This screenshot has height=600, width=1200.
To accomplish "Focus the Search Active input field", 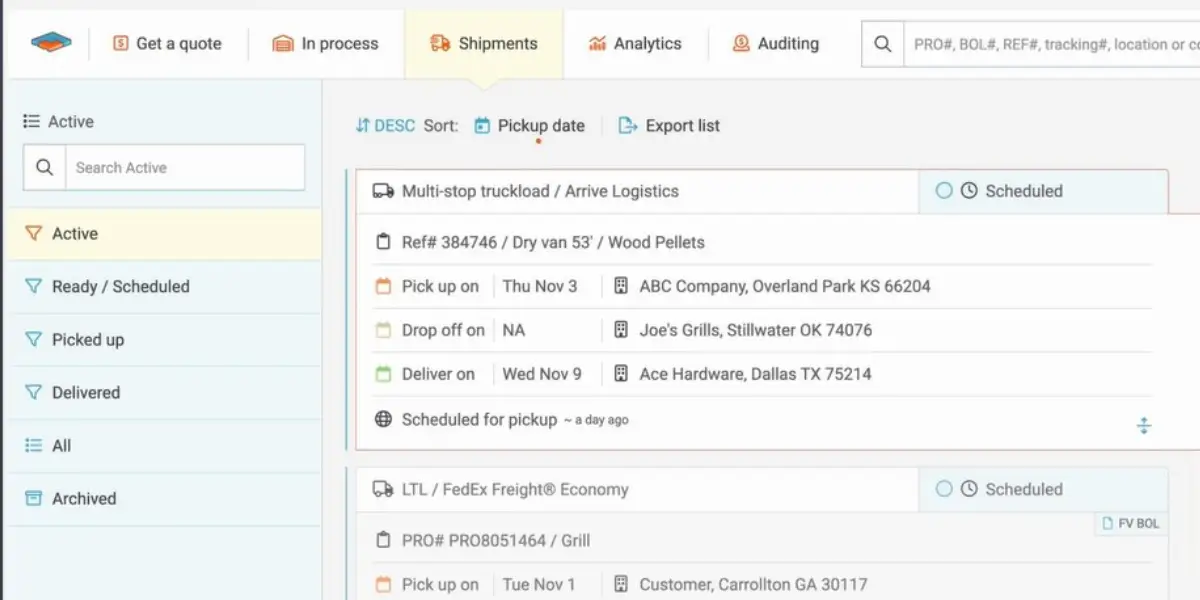I will [x=185, y=168].
